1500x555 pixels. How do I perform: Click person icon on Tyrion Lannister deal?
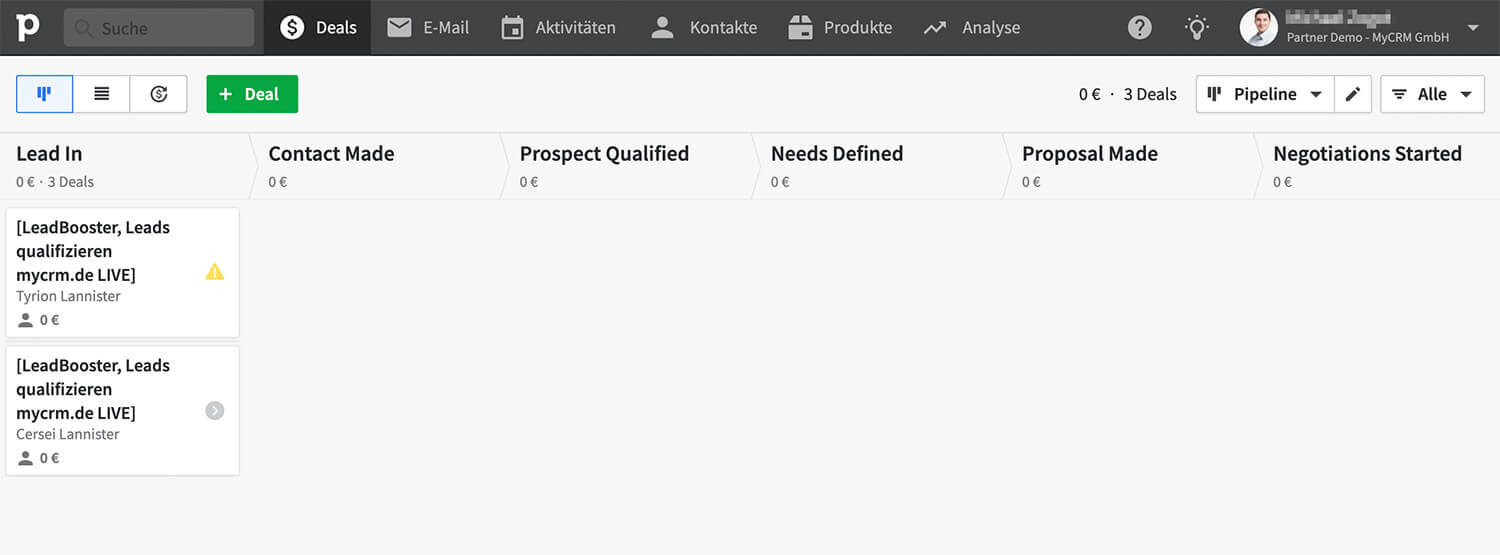tap(26, 321)
